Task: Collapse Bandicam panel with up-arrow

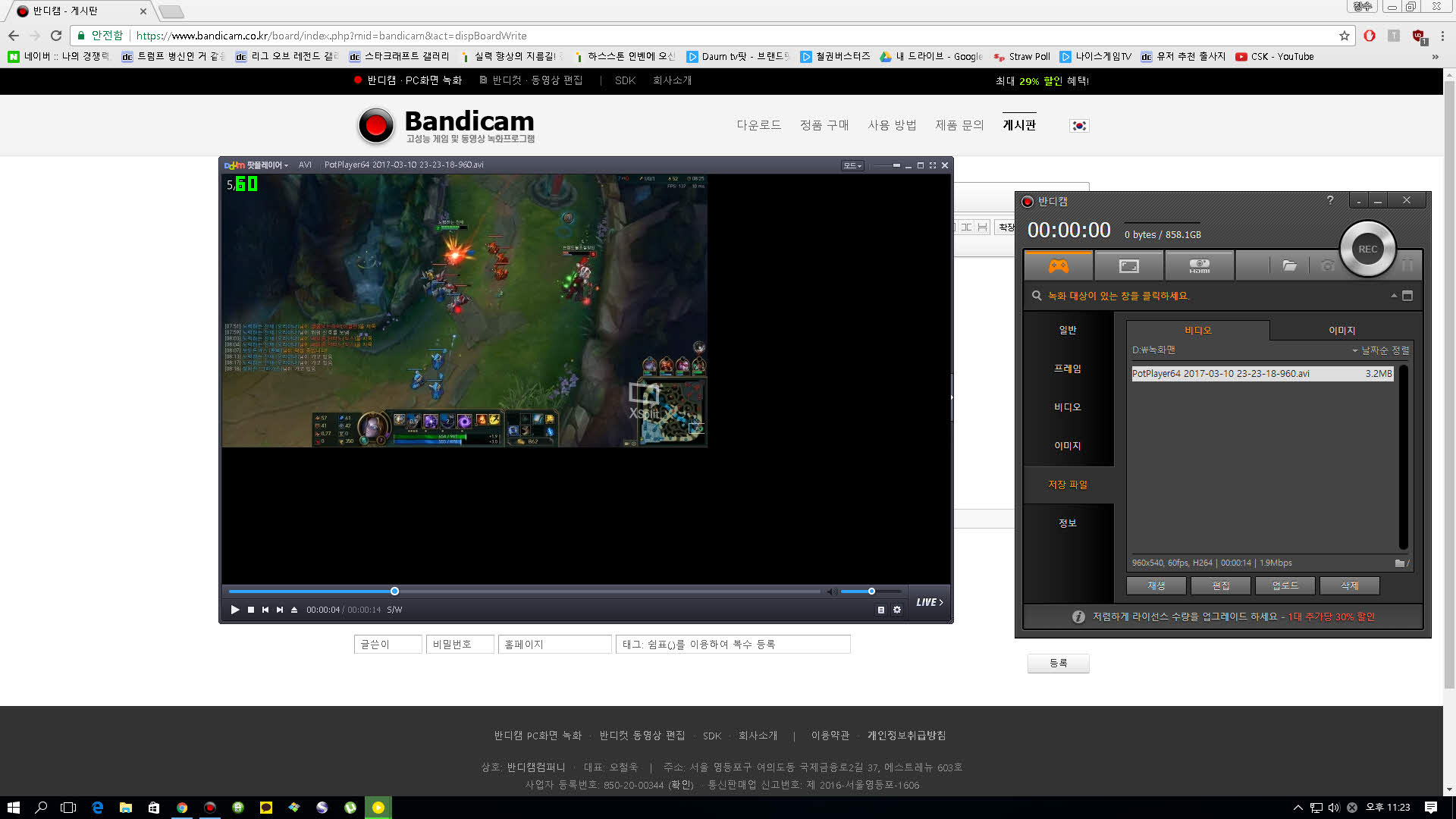Action: 1394,296
